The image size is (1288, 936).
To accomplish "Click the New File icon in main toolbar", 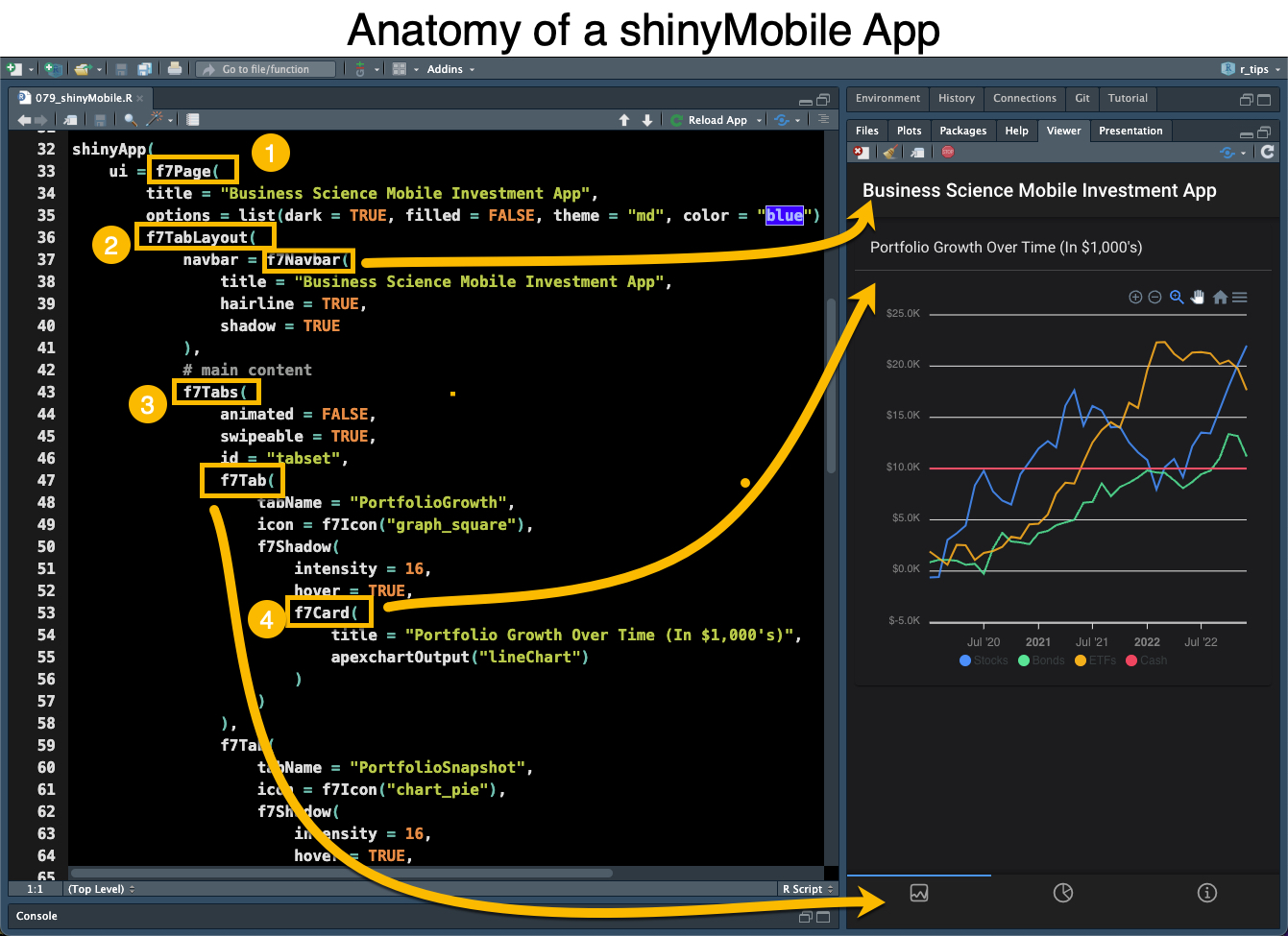I will click(x=14, y=69).
